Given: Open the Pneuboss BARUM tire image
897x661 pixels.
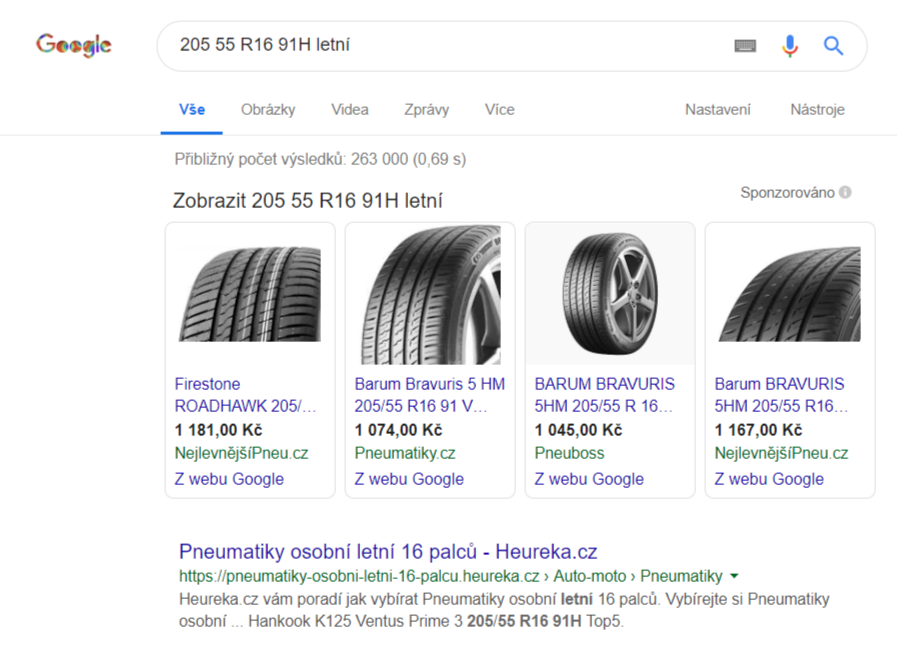Looking at the screenshot, I should pyautogui.click(x=610, y=294).
